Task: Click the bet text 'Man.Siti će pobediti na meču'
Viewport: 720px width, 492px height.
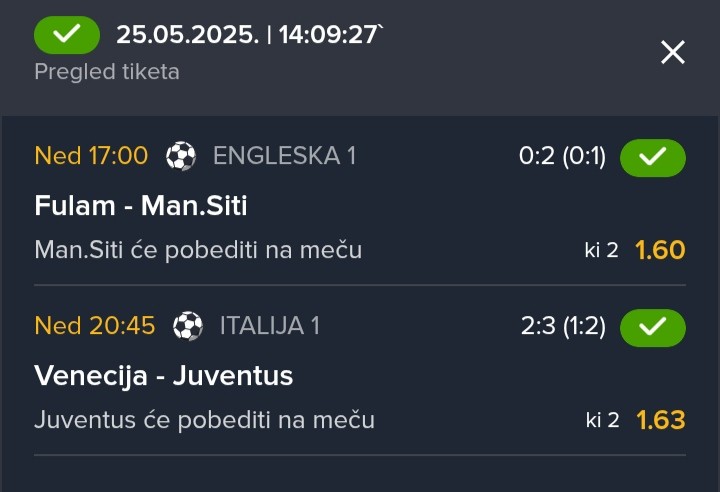Action: [x=198, y=250]
